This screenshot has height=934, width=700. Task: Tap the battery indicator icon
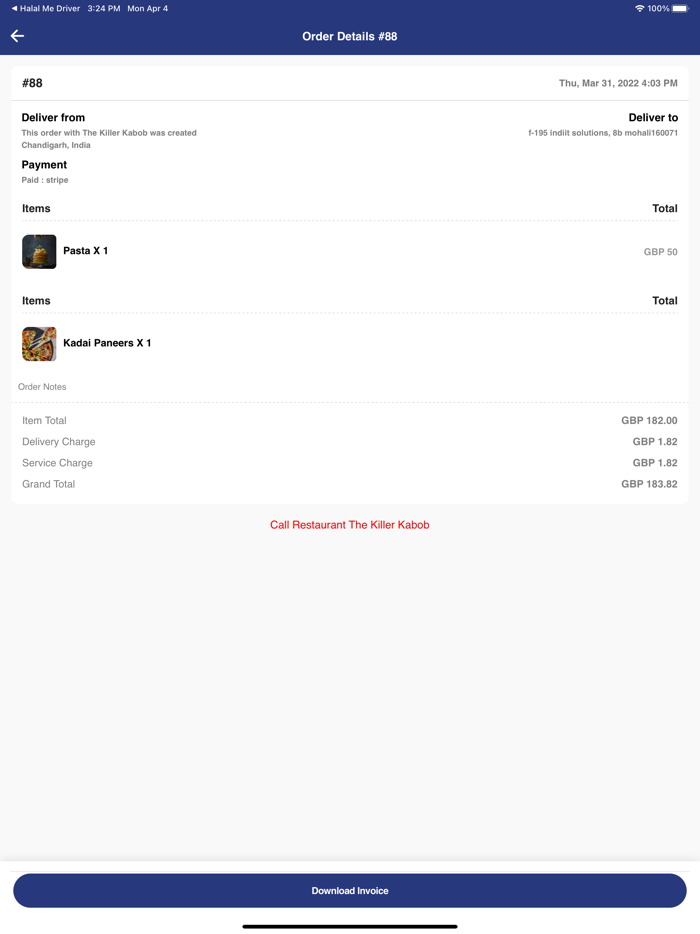pyautogui.click(x=680, y=8)
